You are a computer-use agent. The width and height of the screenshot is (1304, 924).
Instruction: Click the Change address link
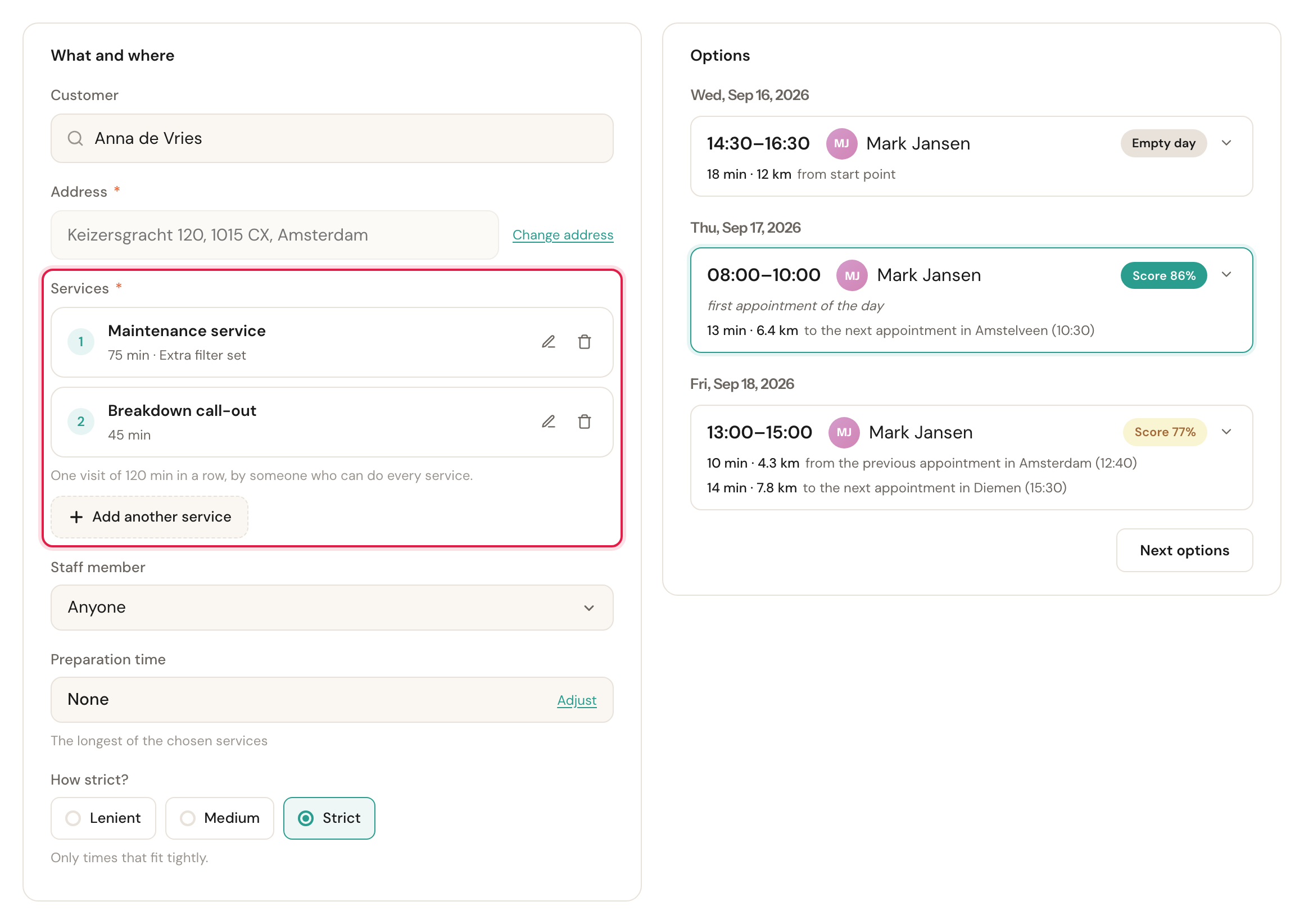click(x=563, y=235)
